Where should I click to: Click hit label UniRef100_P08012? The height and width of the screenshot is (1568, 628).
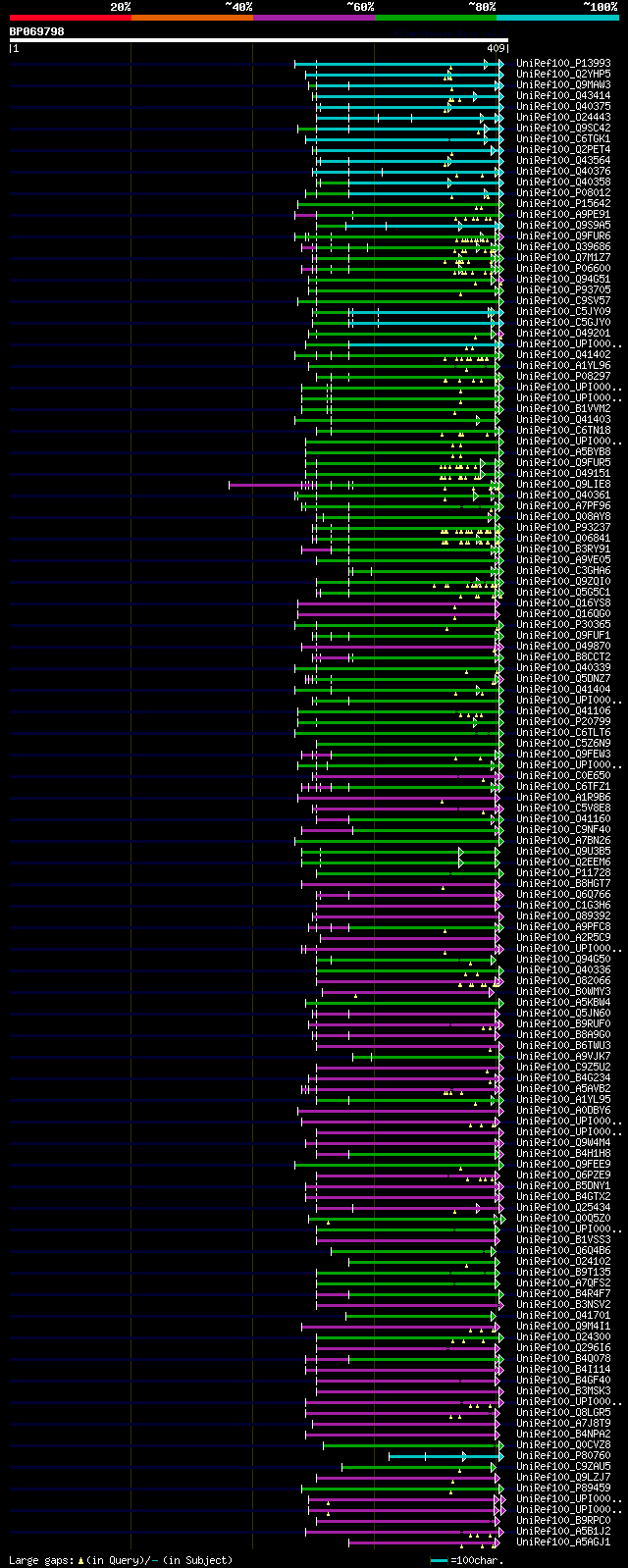pos(563,193)
